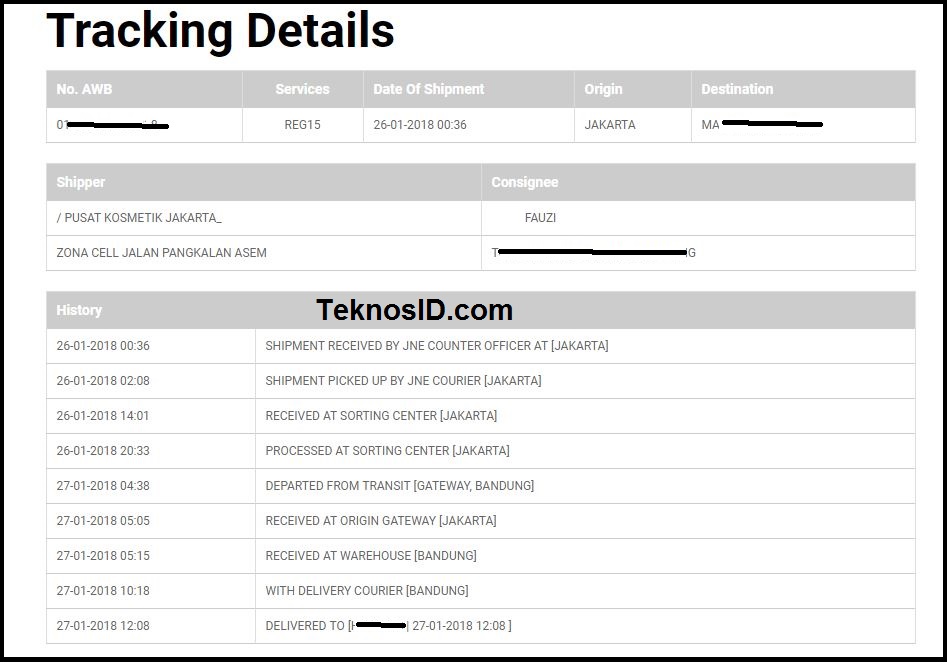The image size is (947, 664).
Task: Click the Tracking Details heading
Action: click(220, 30)
